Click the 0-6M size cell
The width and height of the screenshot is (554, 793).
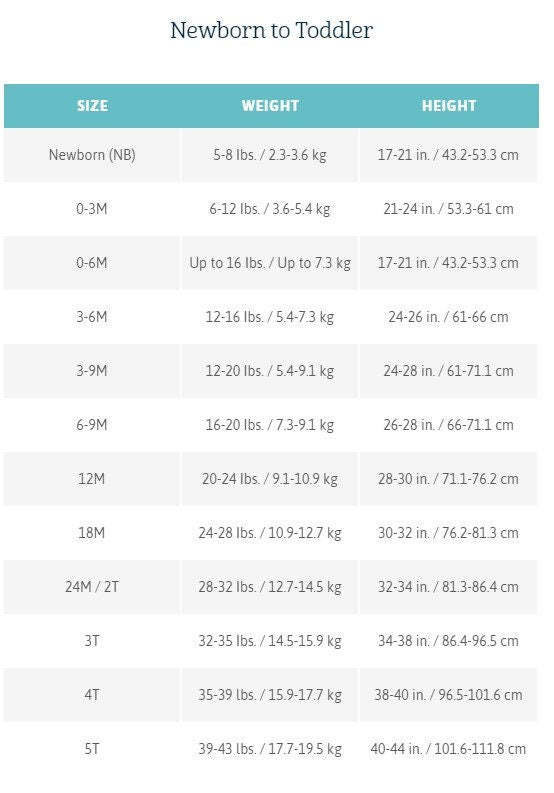pyautogui.click(x=92, y=262)
